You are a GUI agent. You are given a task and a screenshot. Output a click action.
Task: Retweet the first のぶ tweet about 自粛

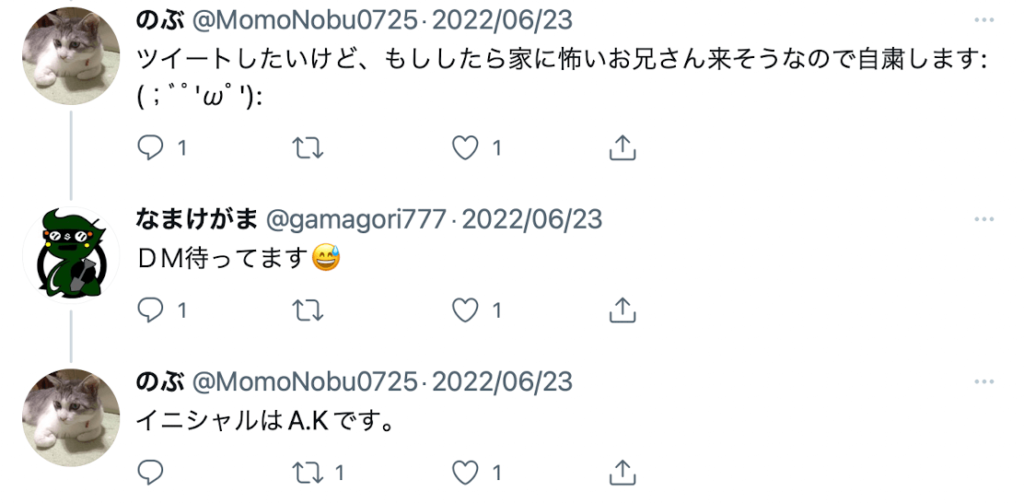click(307, 148)
